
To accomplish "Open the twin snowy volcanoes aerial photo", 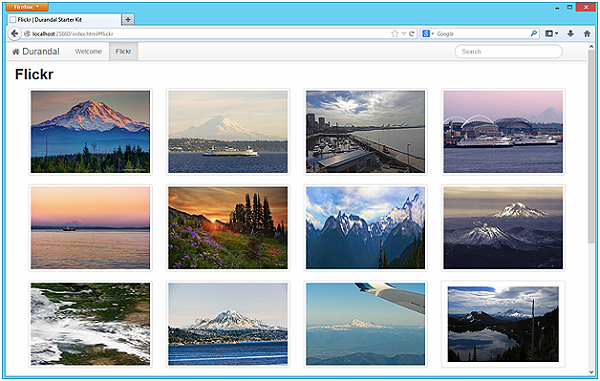I will (503, 228).
